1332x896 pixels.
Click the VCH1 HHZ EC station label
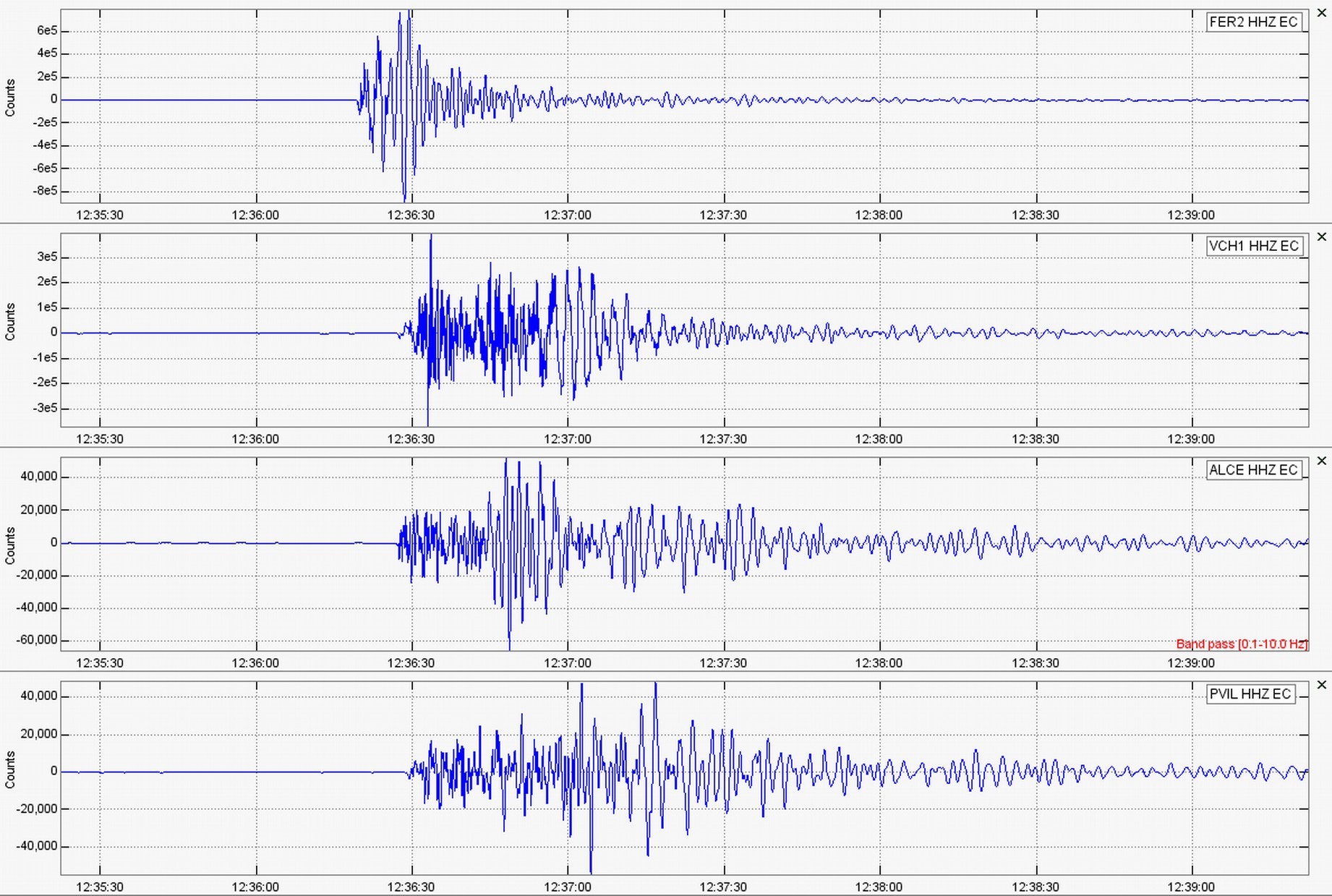coord(1253,246)
